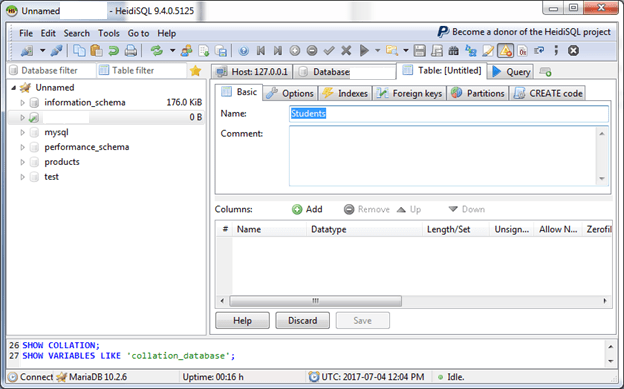Click the Name field containing Students
This screenshot has width=624, height=389.
point(449,114)
